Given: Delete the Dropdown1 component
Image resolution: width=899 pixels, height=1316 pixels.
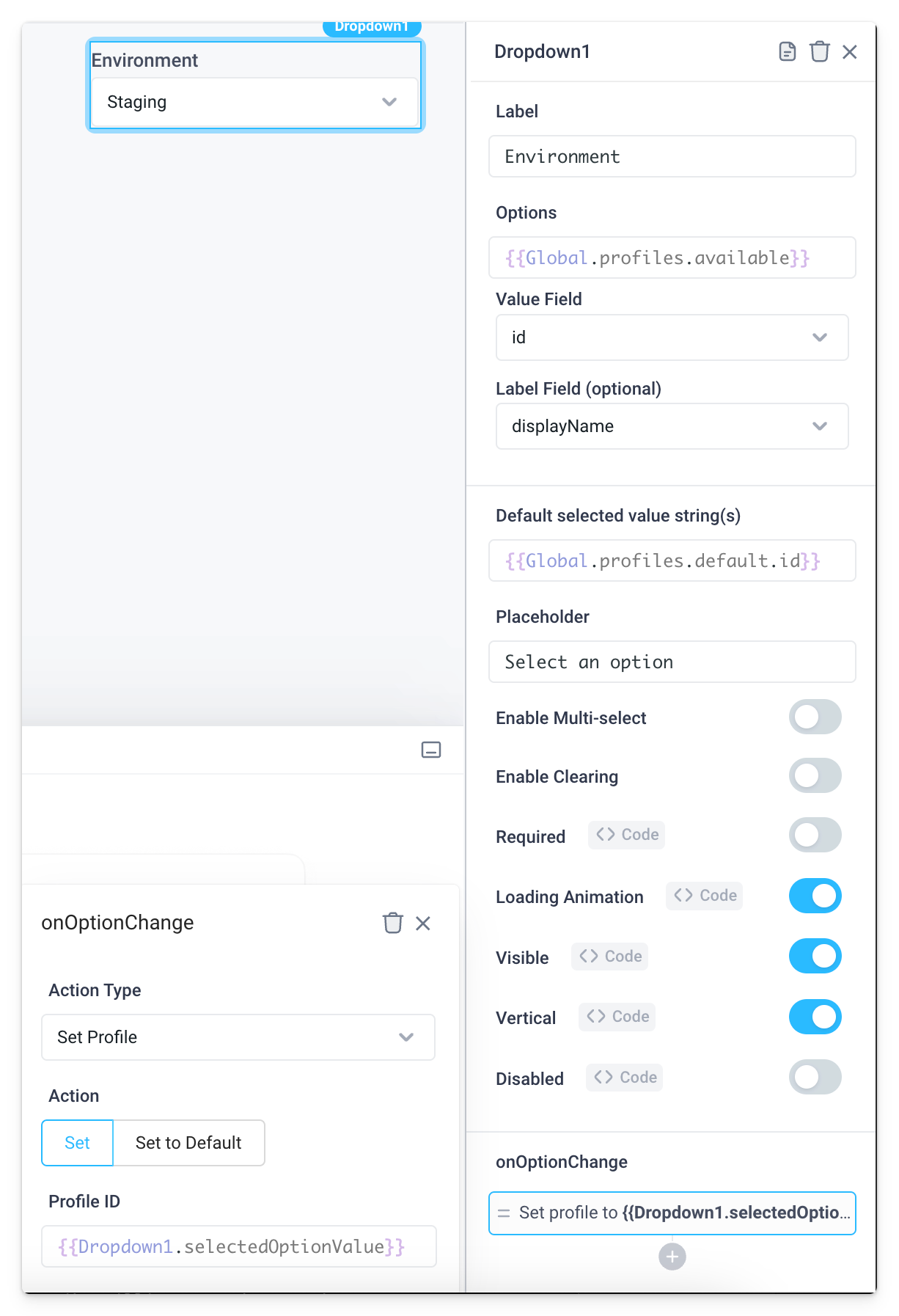Looking at the screenshot, I should pos(819,52).
